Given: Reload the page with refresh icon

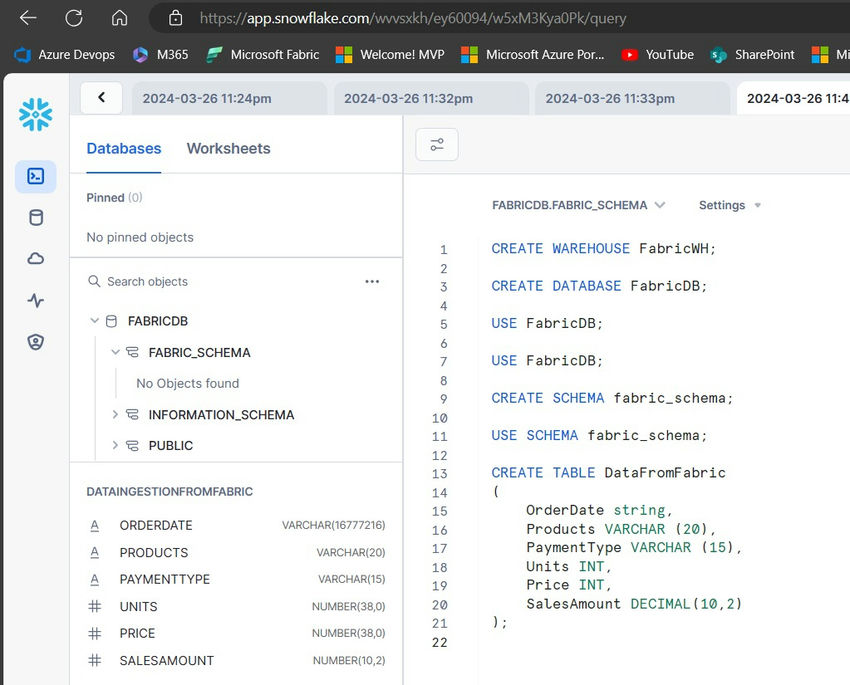Looking at the screenshot, I should [x=74, y=18].
